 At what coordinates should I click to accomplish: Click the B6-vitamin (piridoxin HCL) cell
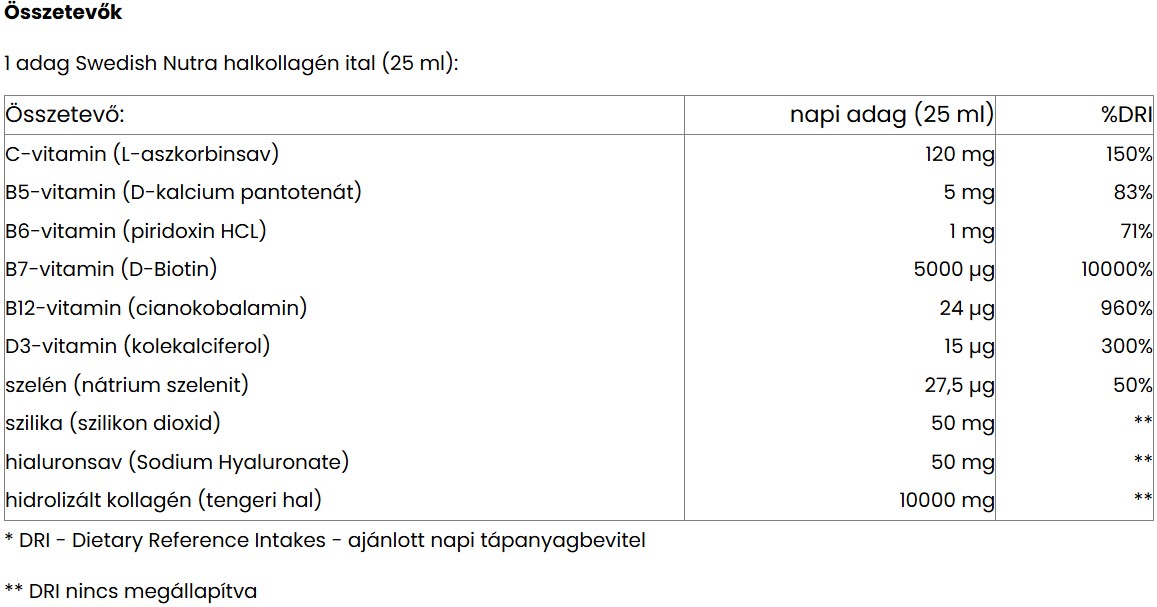[135, 231]
